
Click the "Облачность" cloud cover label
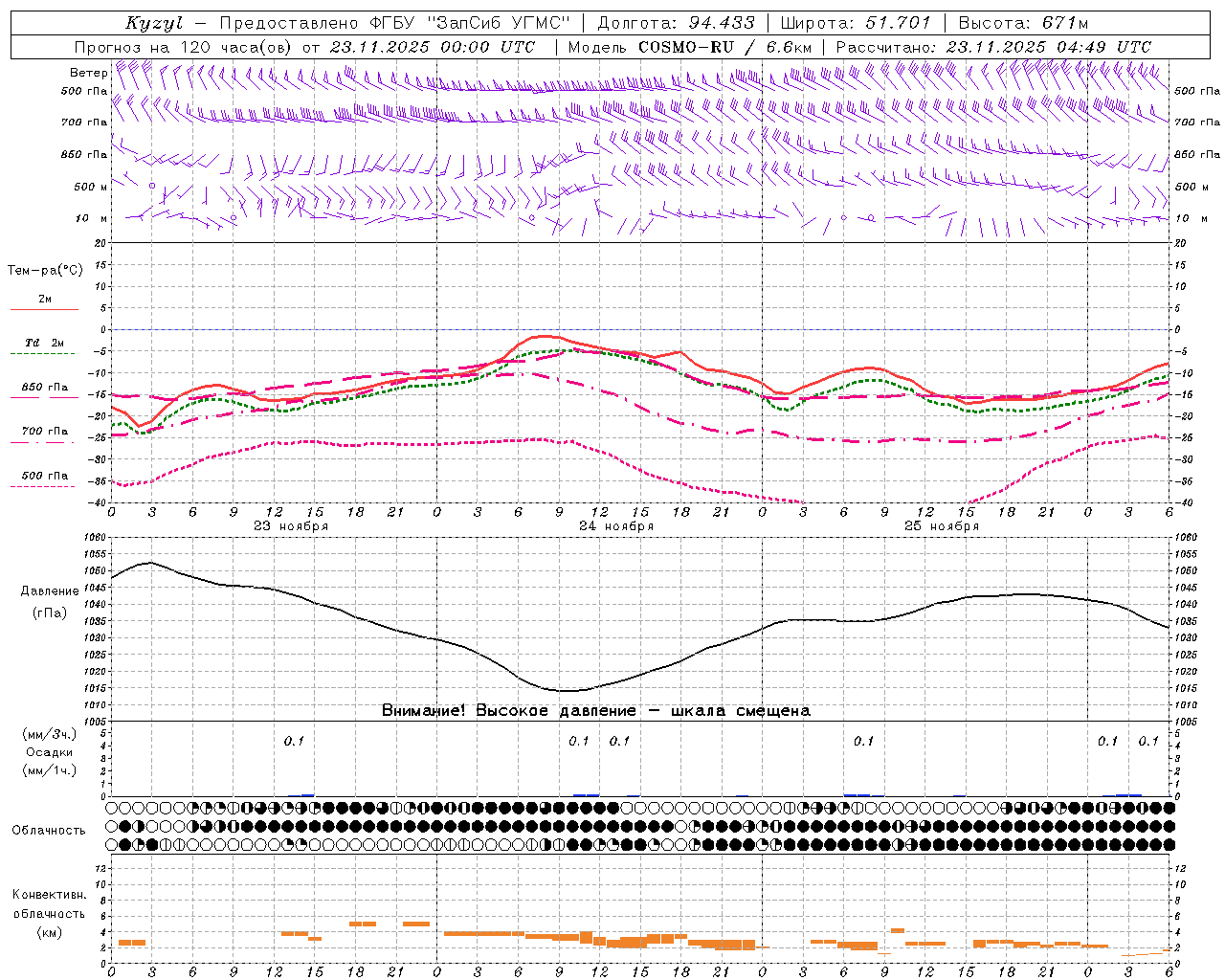click(49, 831)
